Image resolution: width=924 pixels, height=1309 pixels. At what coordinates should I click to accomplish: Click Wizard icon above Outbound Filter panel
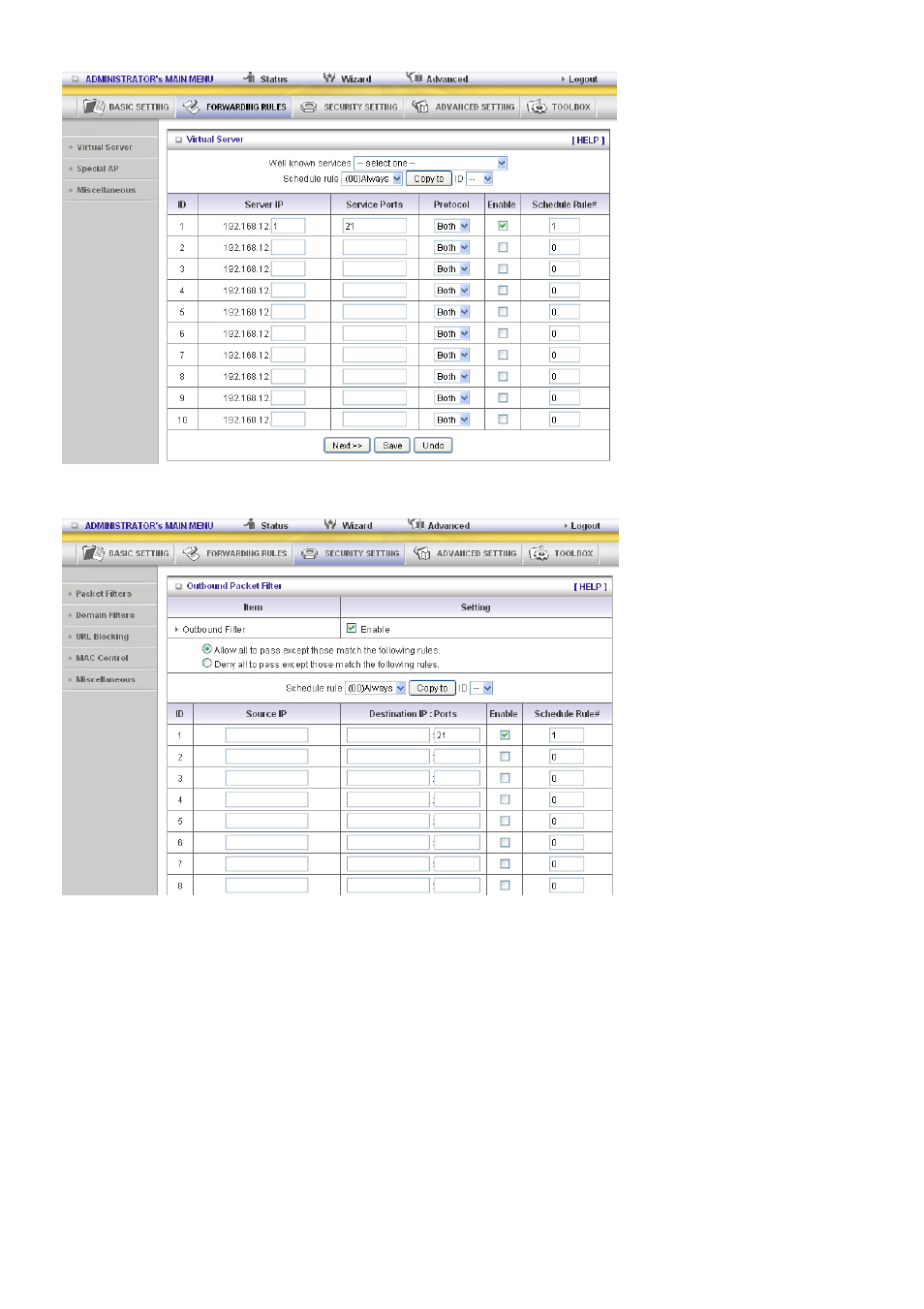coord(330,524)
